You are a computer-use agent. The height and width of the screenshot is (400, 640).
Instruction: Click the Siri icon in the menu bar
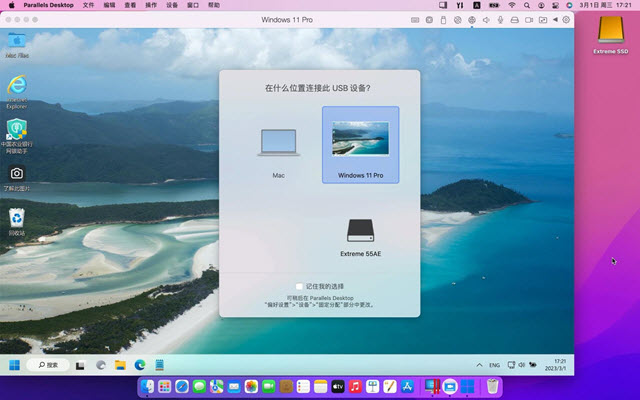[x=569, y=5]
